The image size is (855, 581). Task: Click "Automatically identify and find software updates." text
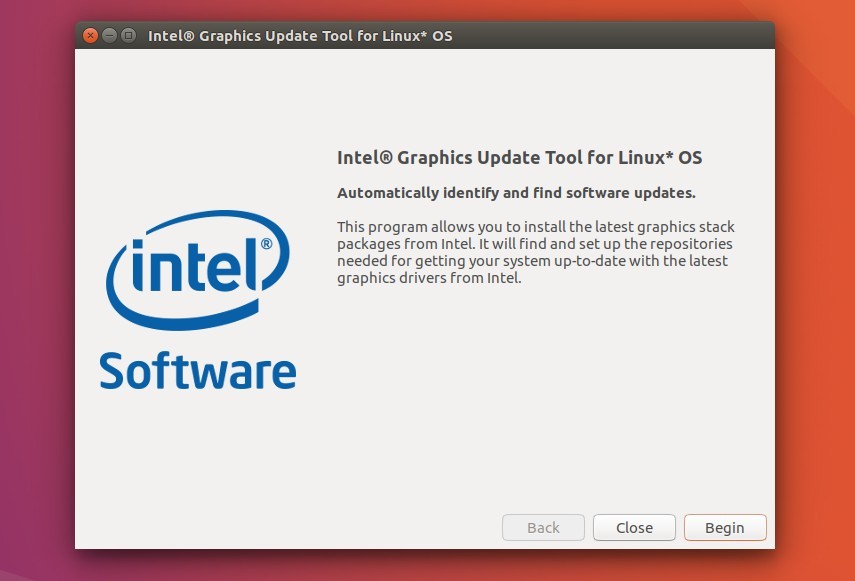(x=516, y=193)
